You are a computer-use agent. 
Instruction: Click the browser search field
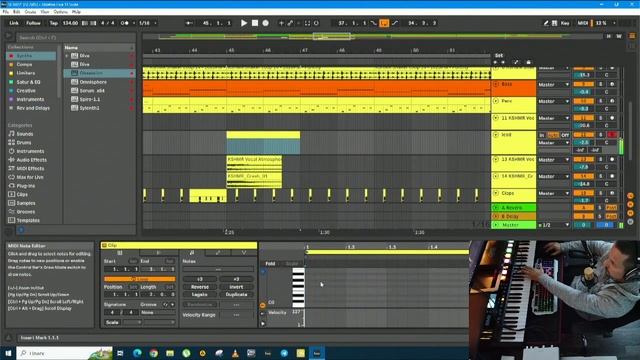pyautogui.click(x=76, y=38)
